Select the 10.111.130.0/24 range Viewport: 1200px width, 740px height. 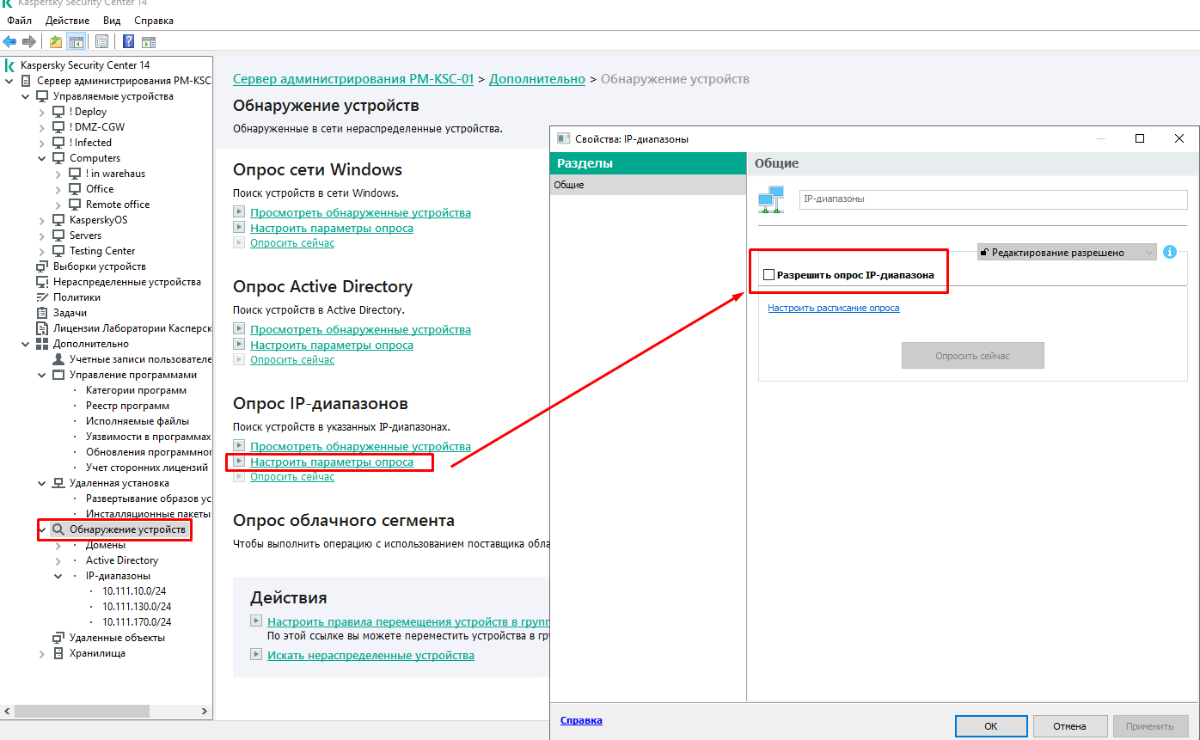136,606
